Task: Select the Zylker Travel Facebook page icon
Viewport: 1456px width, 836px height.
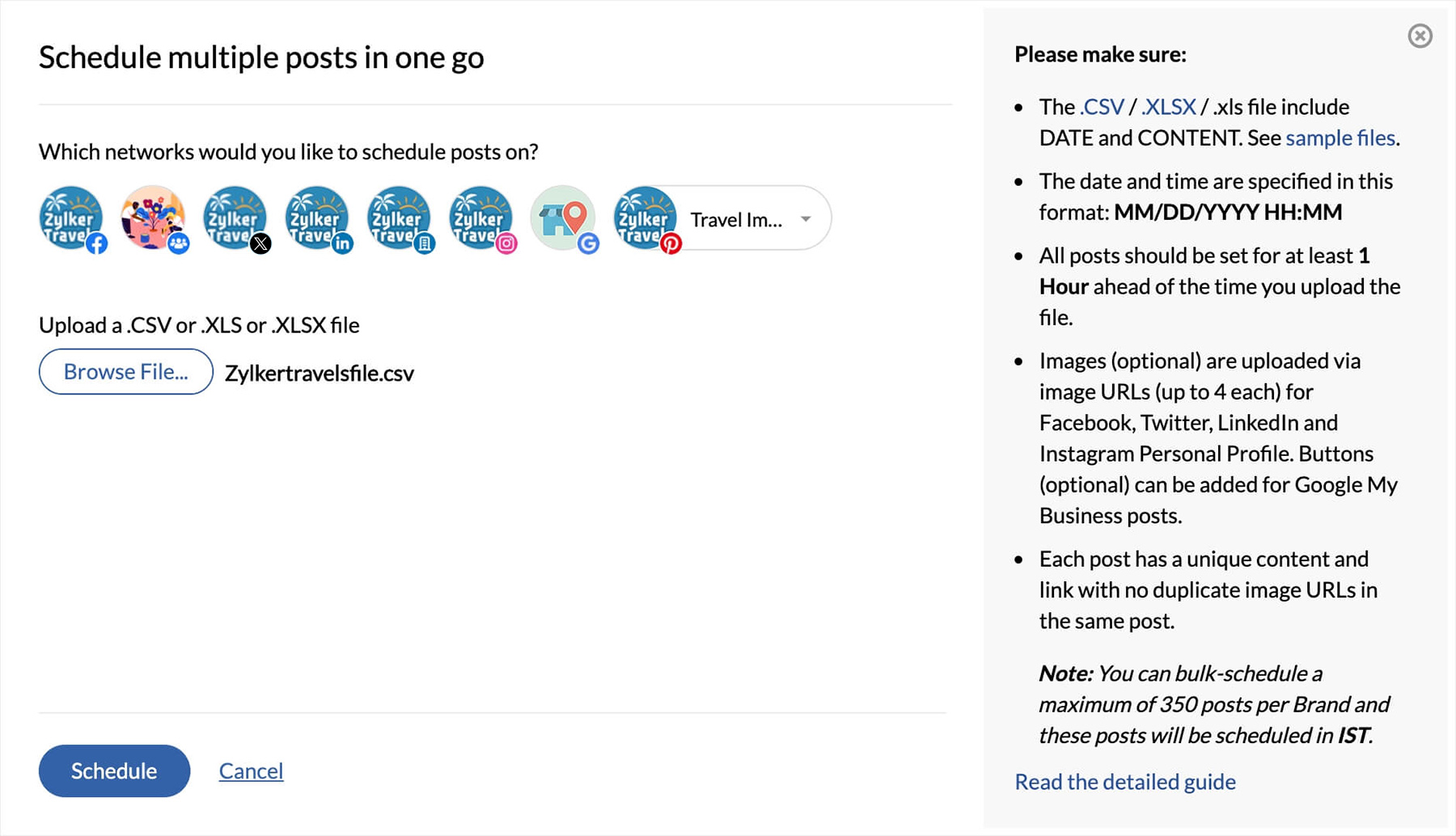Action: point(71,218)
